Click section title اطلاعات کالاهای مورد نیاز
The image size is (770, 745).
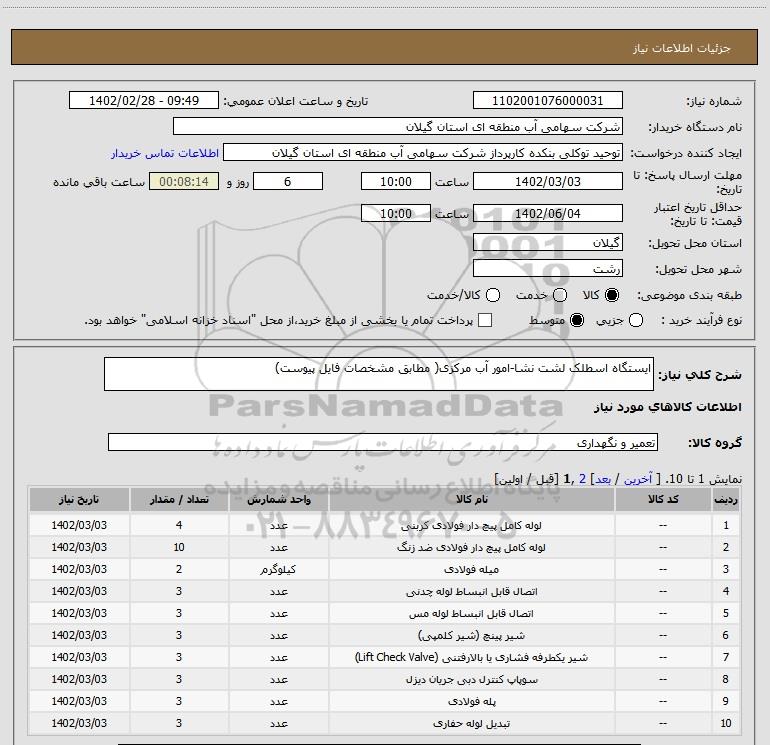pyautogui.click(x=667, y=407)
